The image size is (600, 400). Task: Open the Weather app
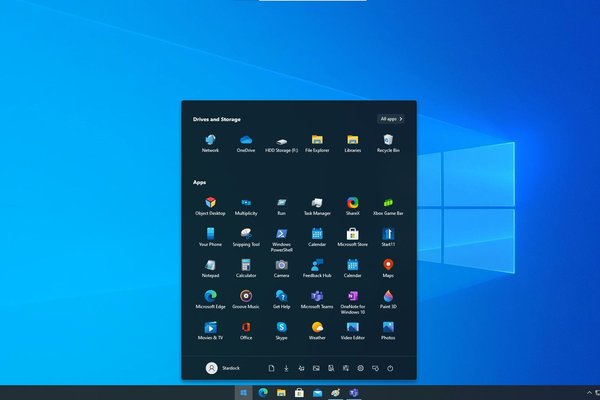coord(317,331)
